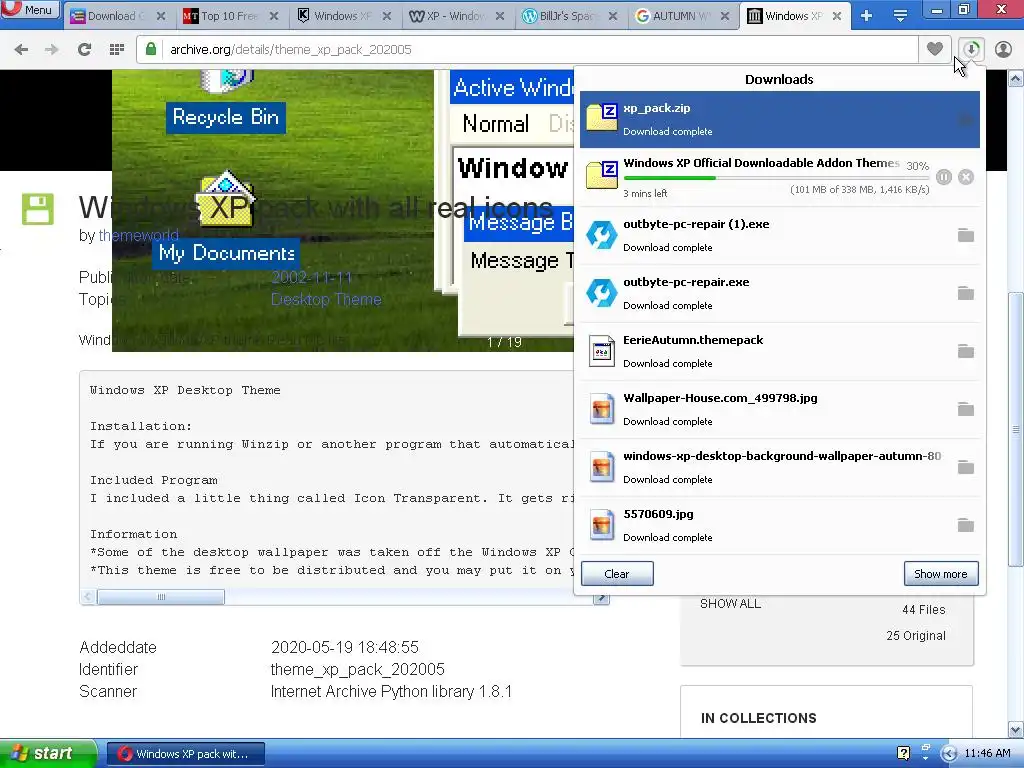Click the description box scroll right arrow
This screenshot has width=1024, height=768.
pos(601,598)
